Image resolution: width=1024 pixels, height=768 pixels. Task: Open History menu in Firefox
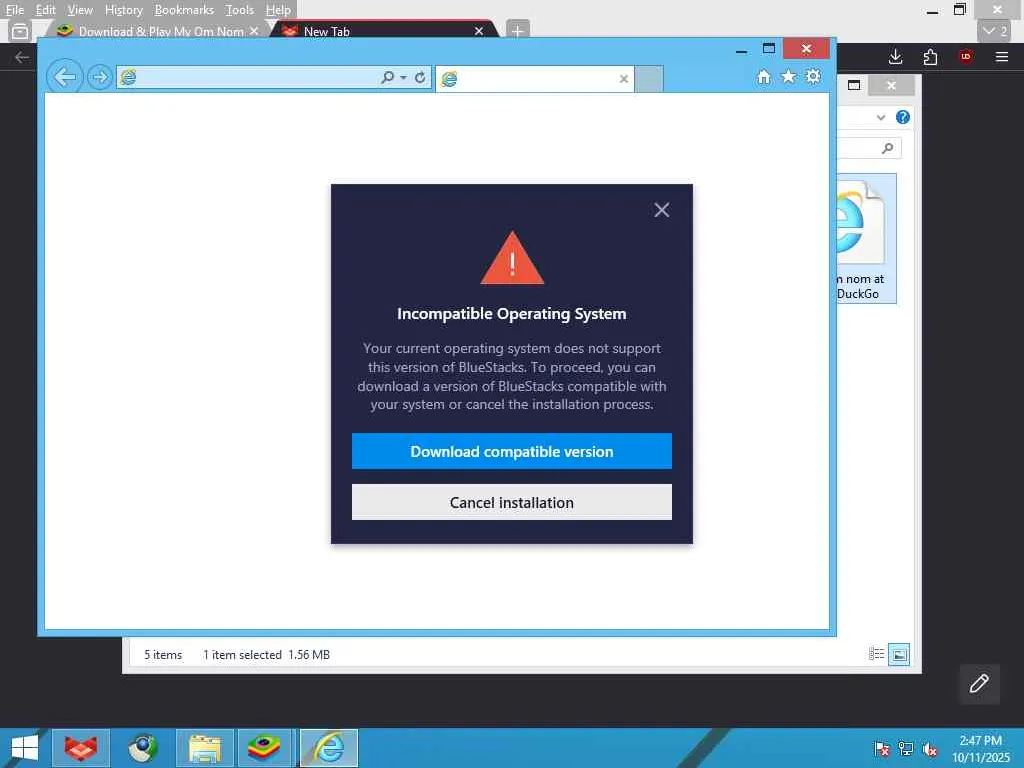[123, 10]
